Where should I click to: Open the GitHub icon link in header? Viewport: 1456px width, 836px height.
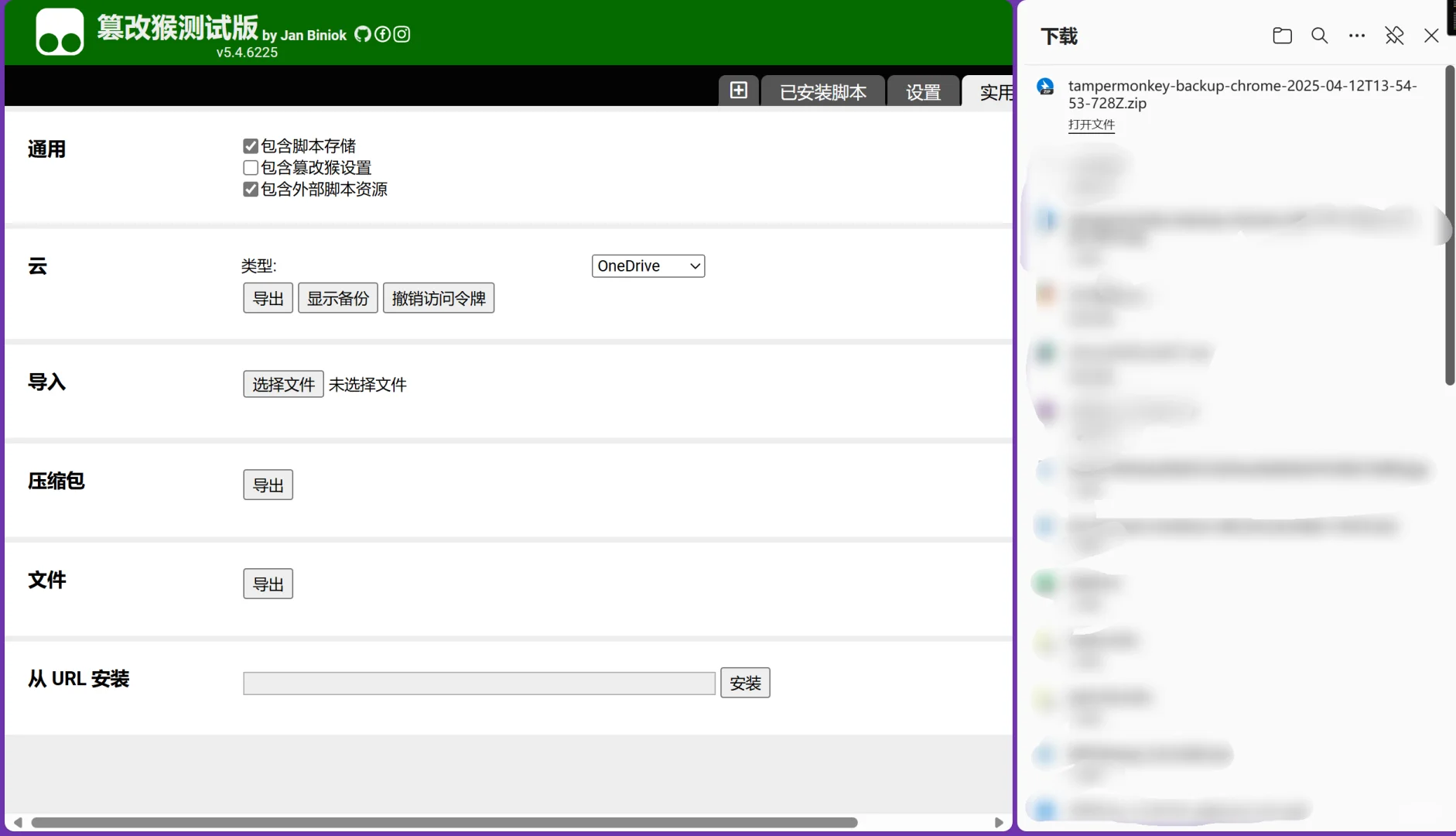[x=363, y=34]
